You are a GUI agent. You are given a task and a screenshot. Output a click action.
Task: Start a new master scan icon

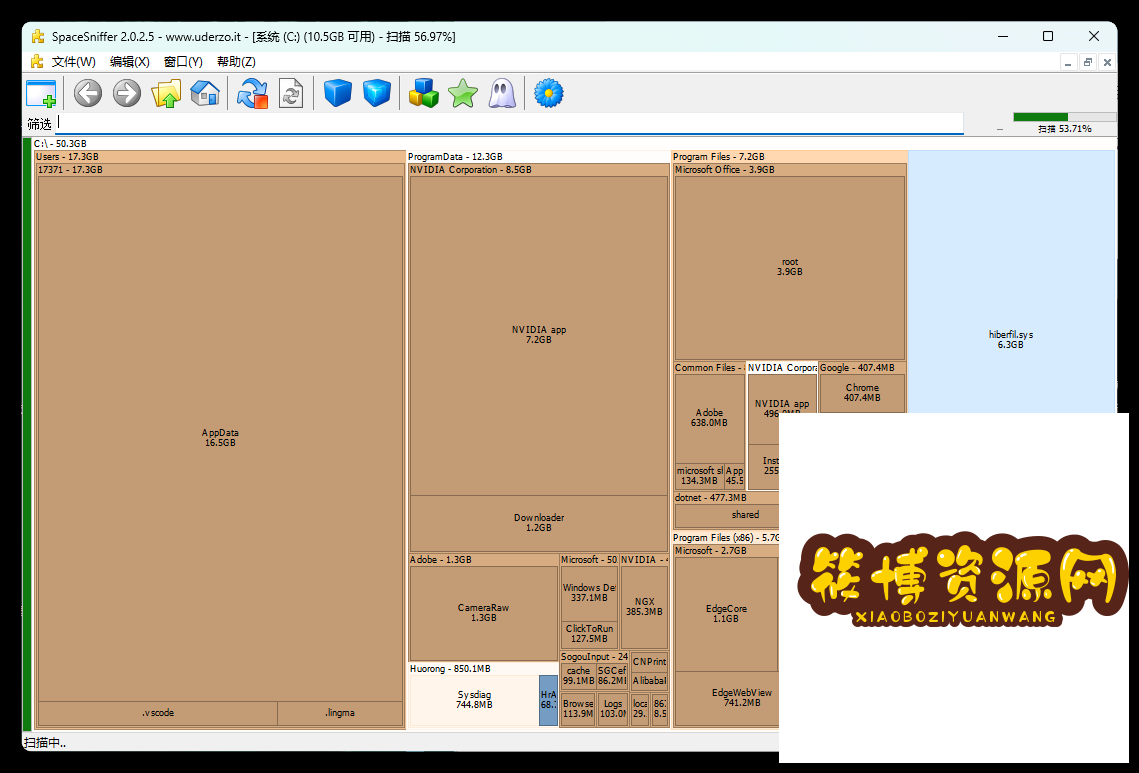click(252, 94)
